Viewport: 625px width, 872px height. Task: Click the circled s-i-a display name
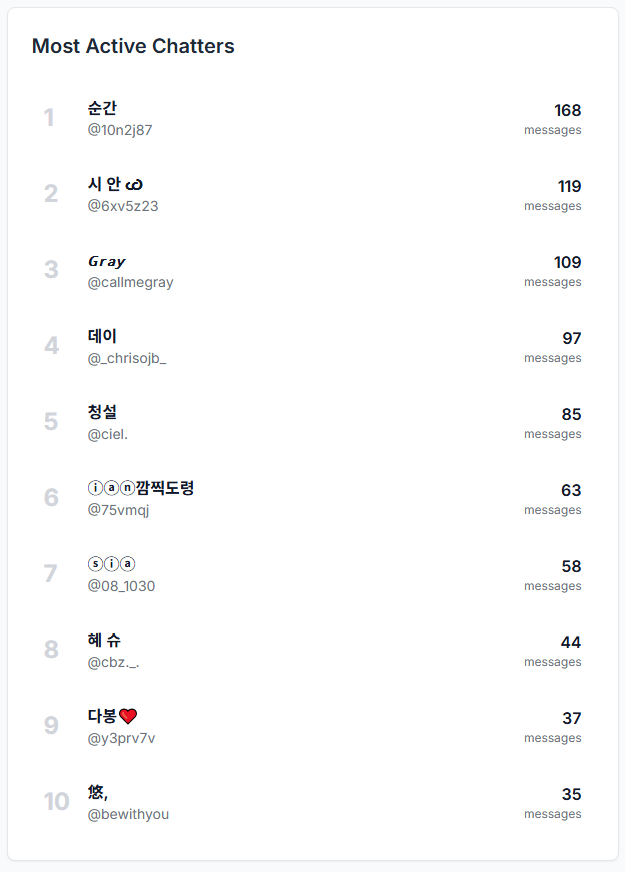(111, 564)
